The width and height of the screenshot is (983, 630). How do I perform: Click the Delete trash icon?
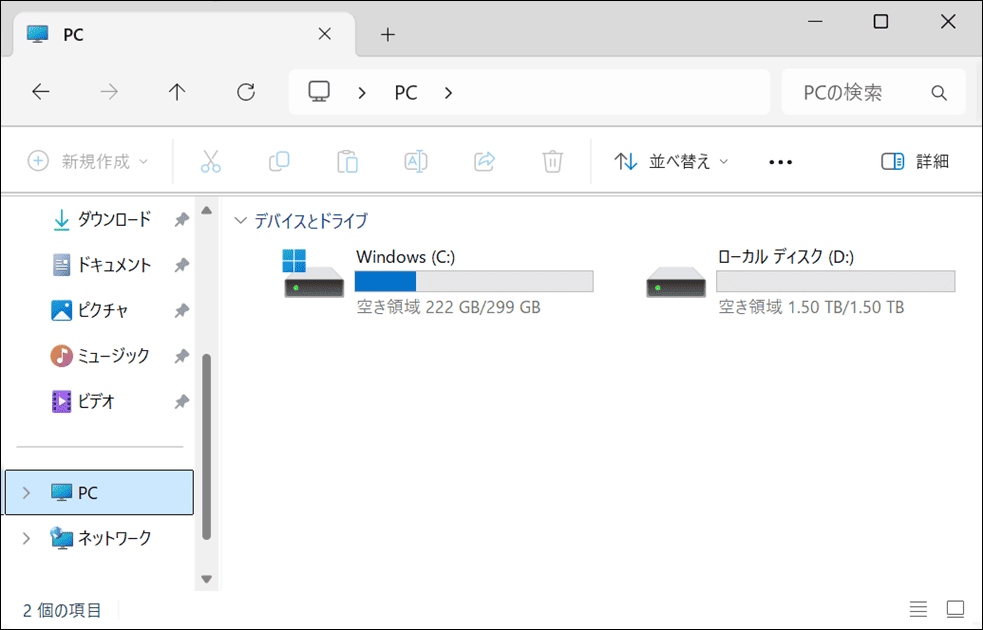[x=552, y=161]
